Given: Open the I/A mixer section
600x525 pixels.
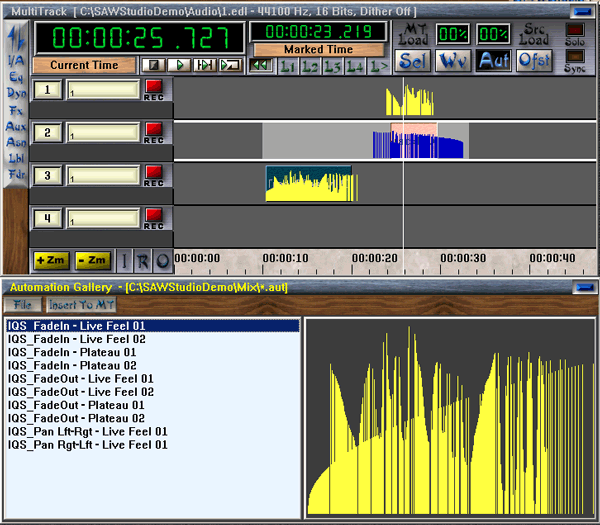Looking at the screenshot, I should point(16,60).
